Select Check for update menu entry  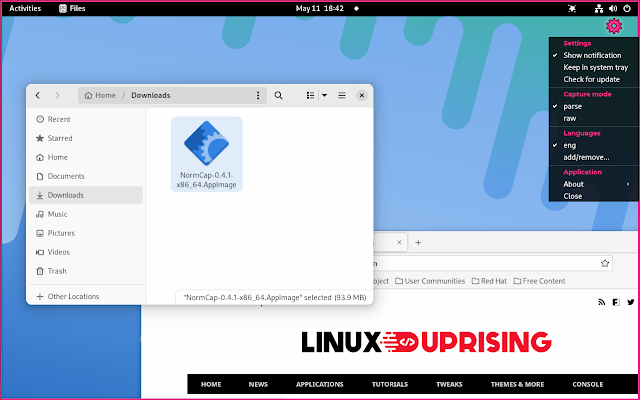pos(591,79)
